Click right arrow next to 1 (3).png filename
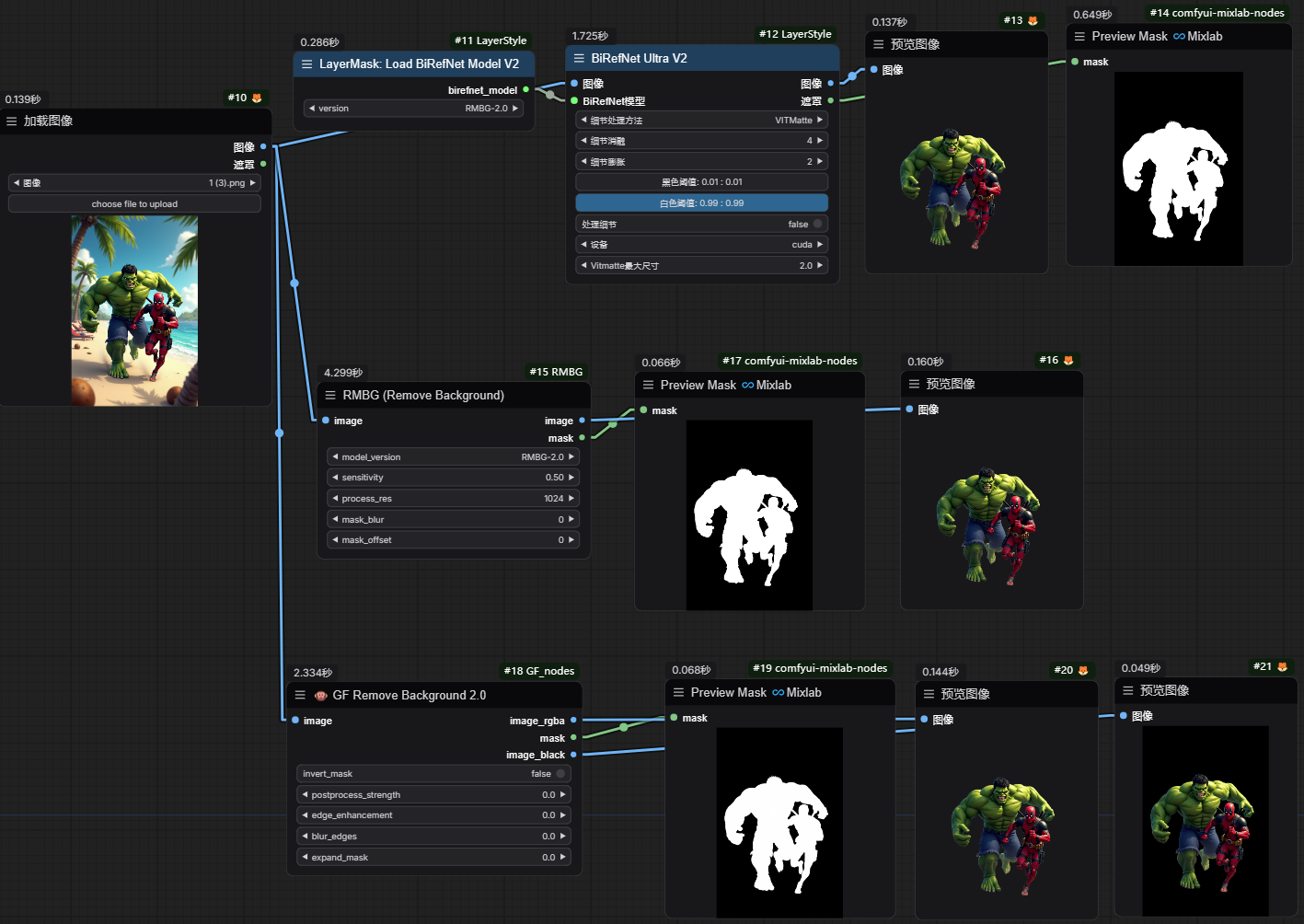1304x924 pixels. coord(253,183)
